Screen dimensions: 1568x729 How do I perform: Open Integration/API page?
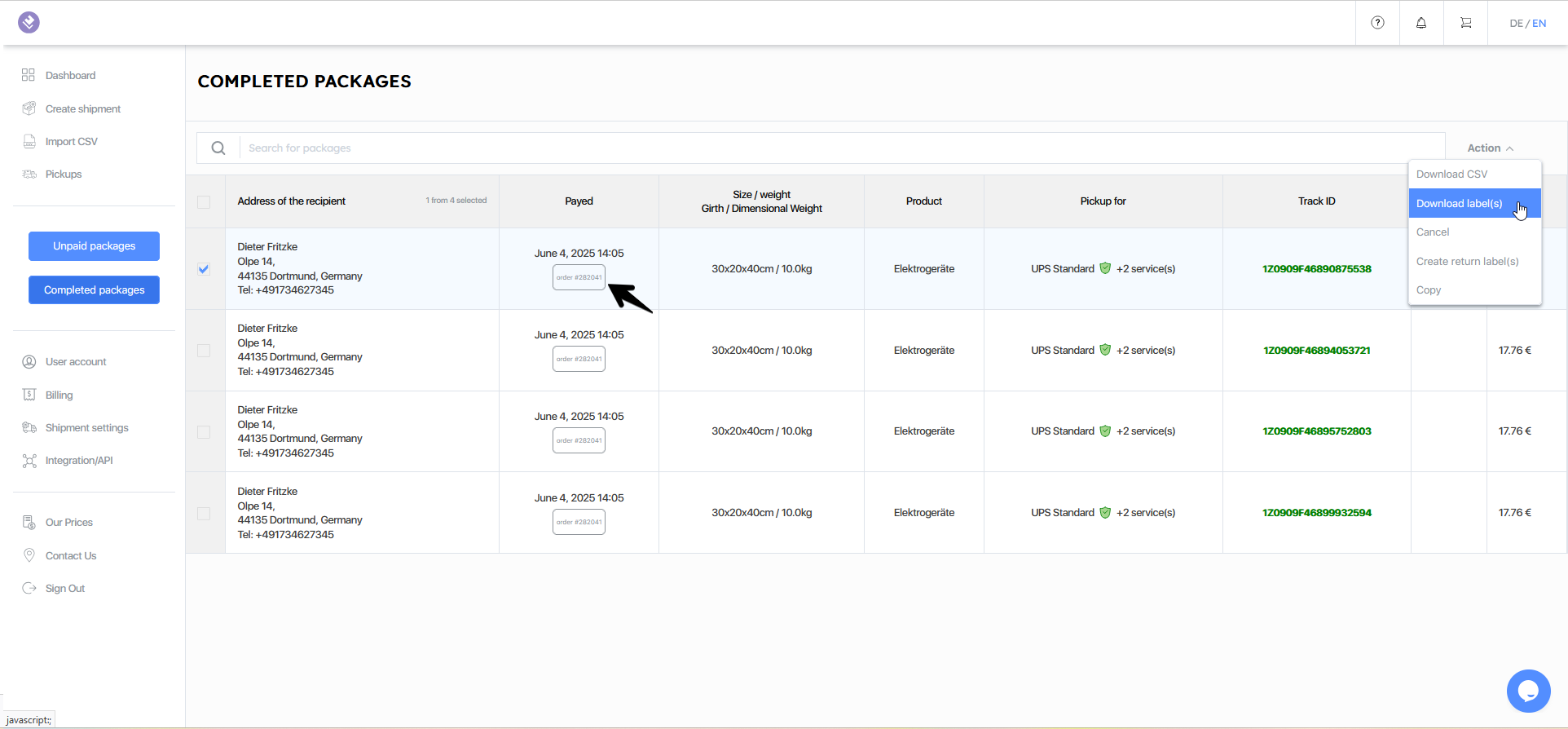click(x=79, y=461)
